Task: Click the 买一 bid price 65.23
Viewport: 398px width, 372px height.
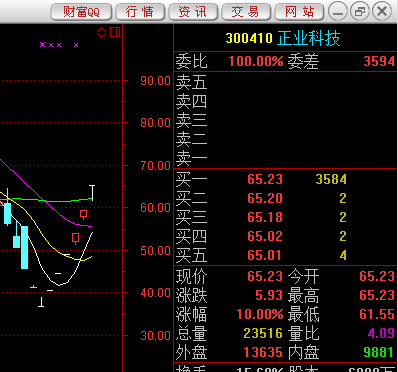Action: click(265, 179)
